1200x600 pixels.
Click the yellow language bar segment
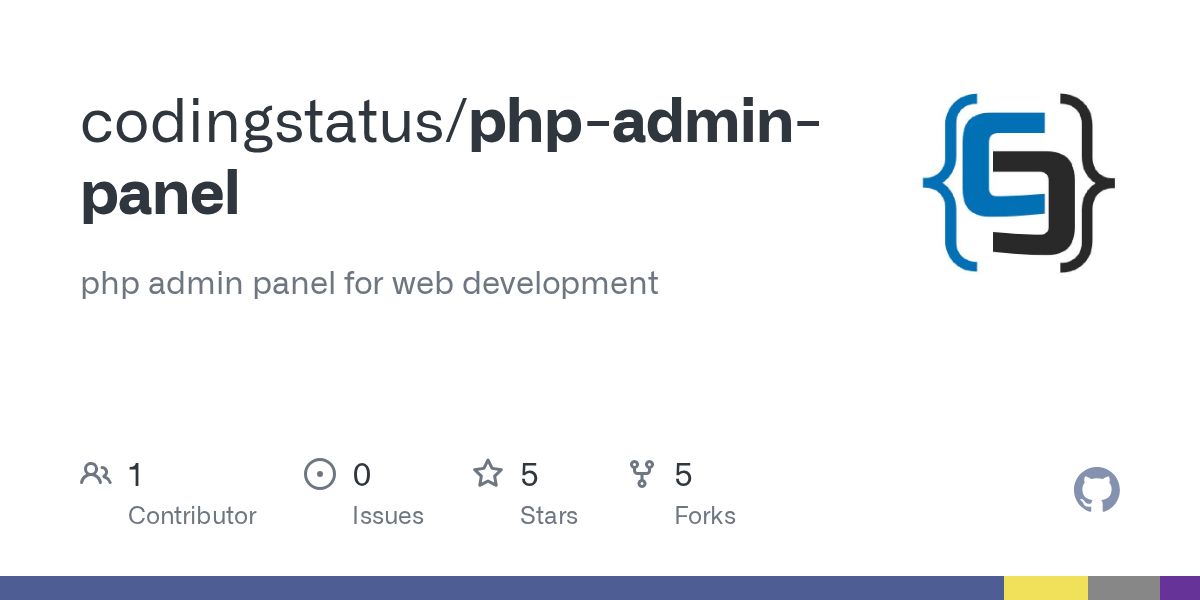(x=1045, y=588)
